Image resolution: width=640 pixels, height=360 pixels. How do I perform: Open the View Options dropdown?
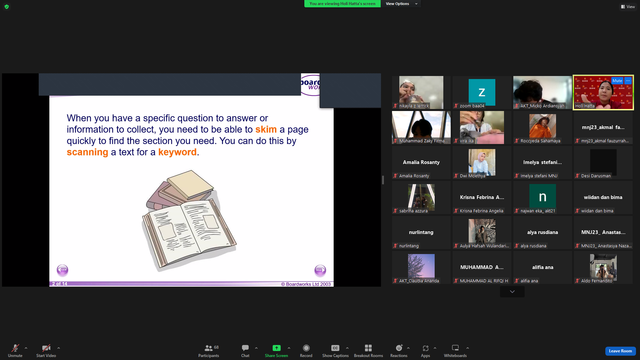(x=401, y=4)
